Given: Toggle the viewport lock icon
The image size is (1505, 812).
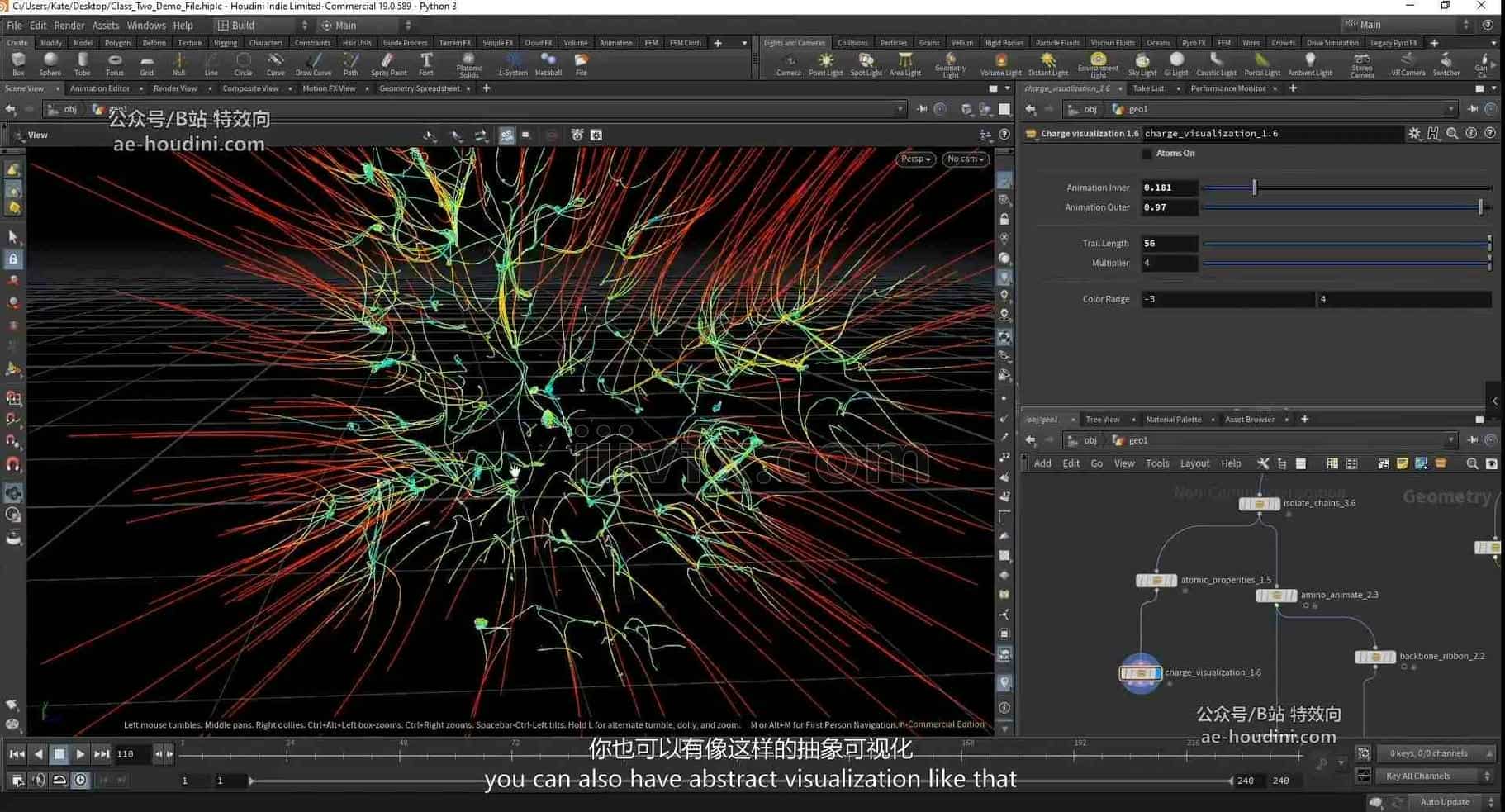Looking at the screenshot, I should point(1004,220).
